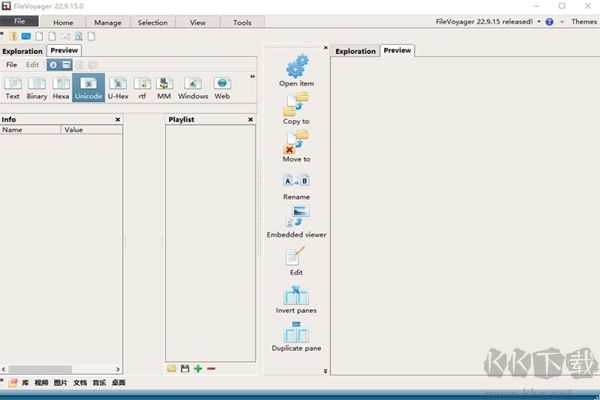Open playlist with the folder icon
The height and width of the screenshot is (400, 600).
171,369
